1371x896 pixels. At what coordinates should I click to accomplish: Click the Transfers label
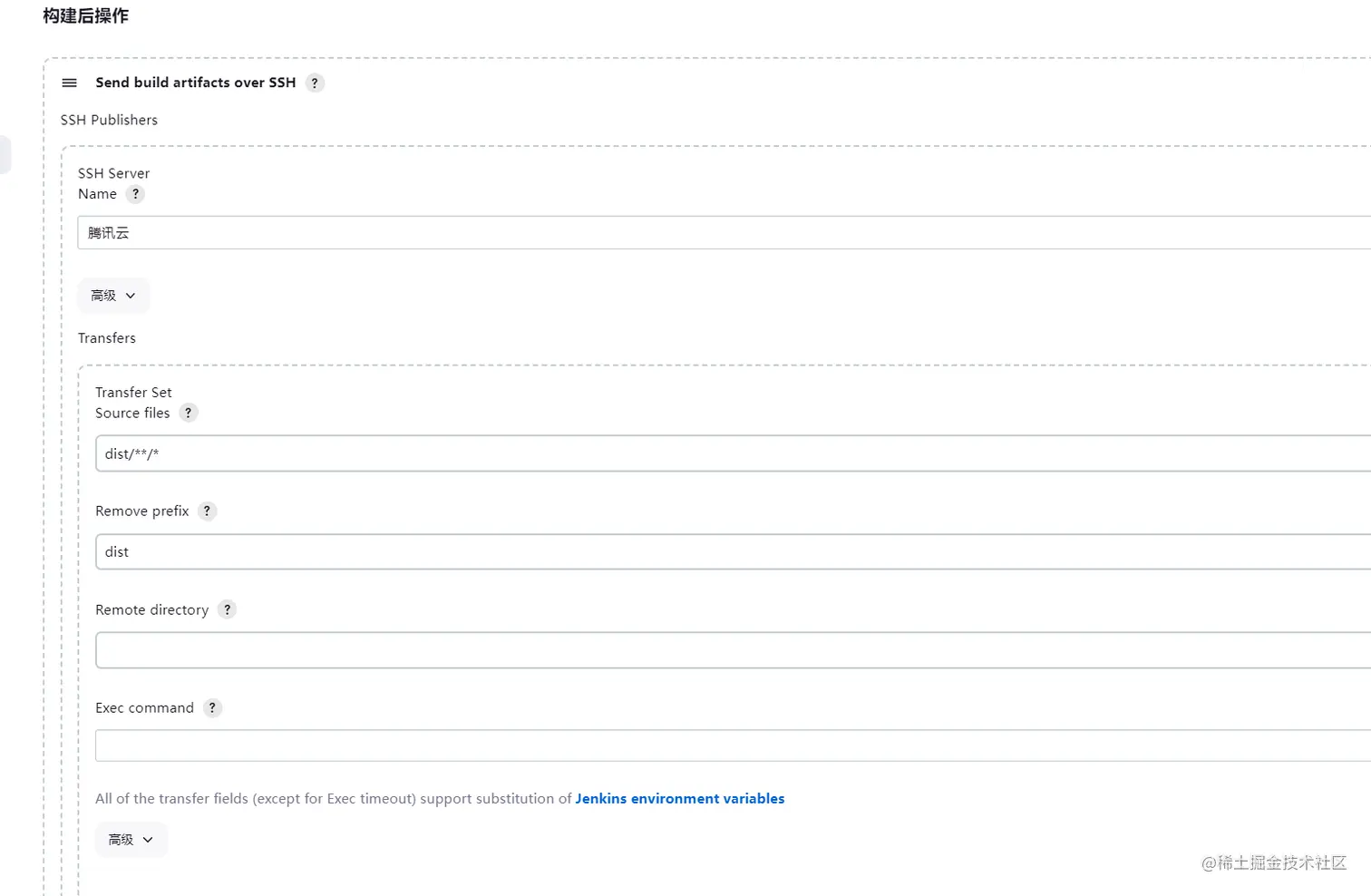click(x=107, y=337)
